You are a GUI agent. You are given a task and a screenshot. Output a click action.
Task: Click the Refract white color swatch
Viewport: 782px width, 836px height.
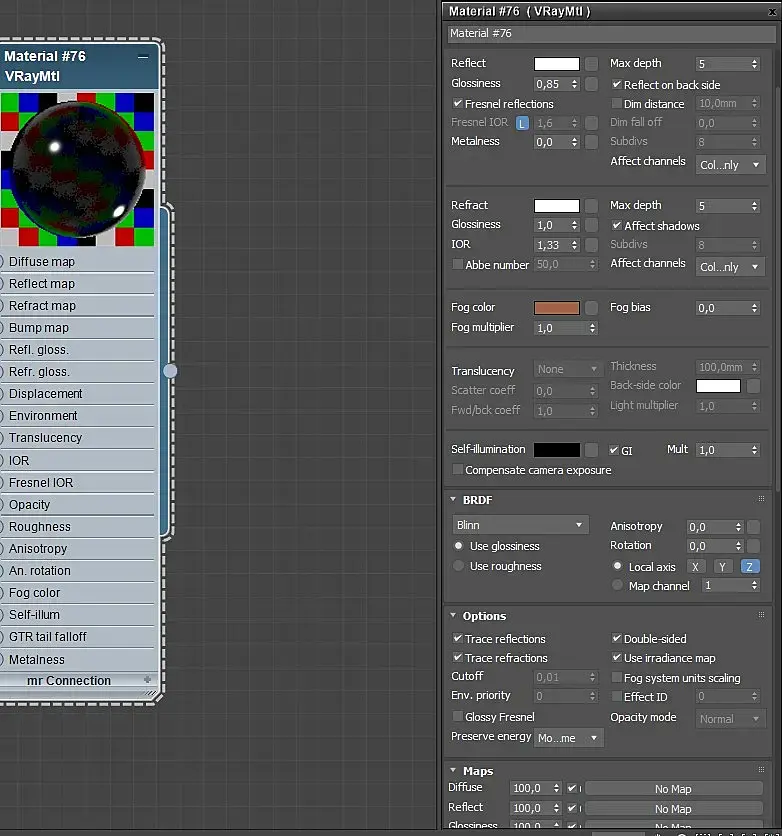[557, 206]
